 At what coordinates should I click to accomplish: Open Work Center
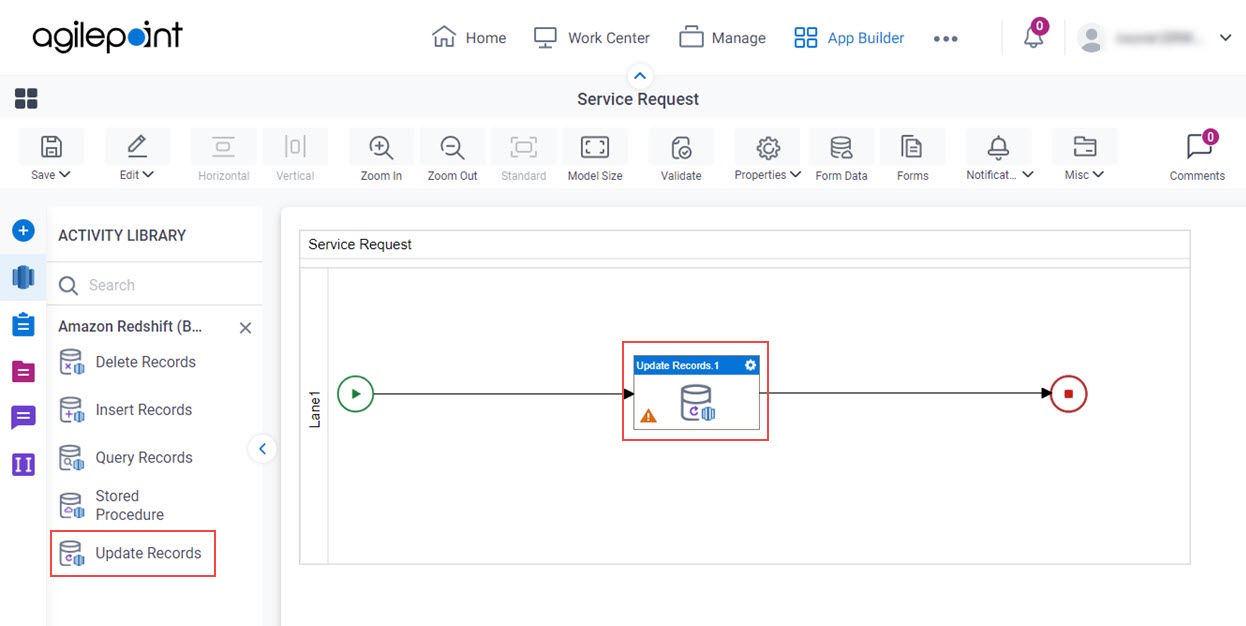[x=591, y=38]
